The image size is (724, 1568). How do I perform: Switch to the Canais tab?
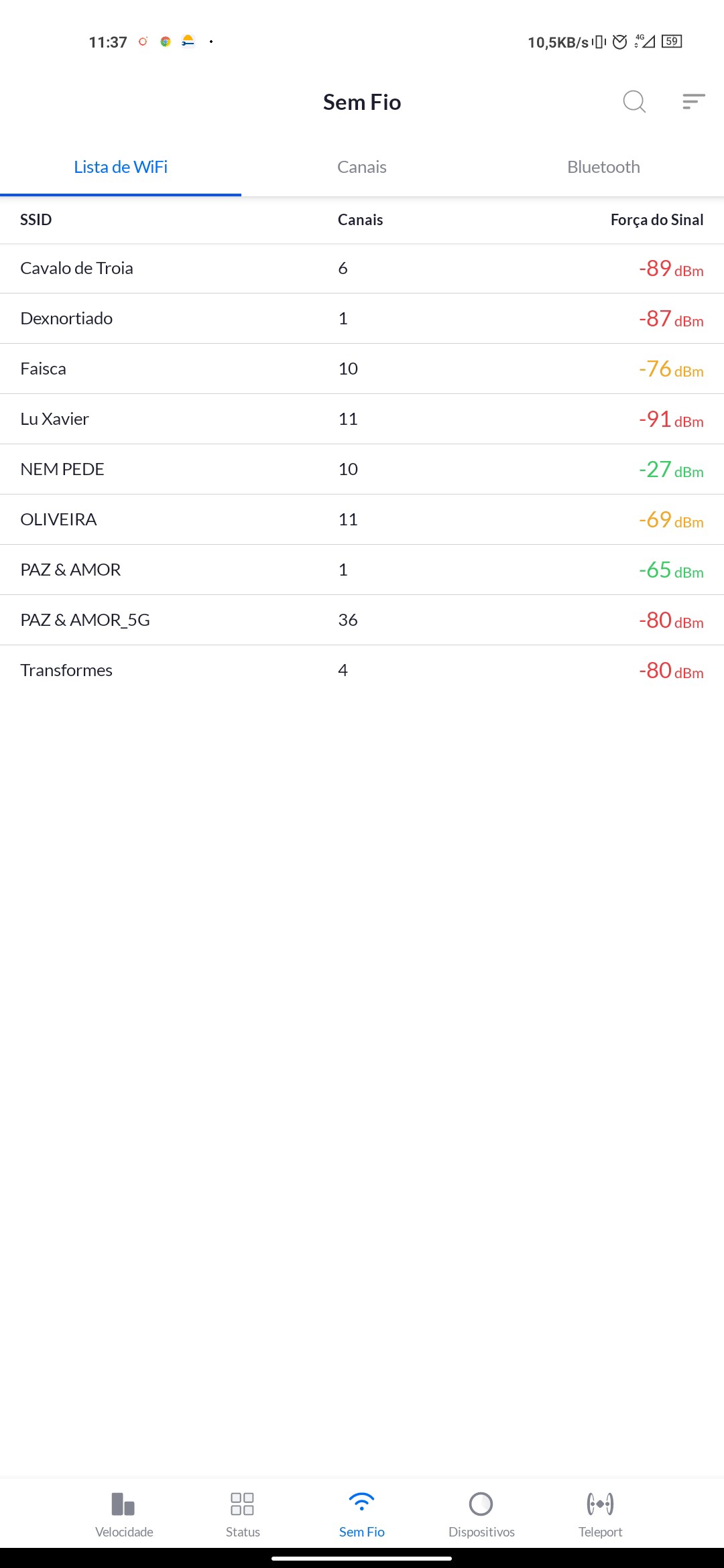click(x=362, y=167)
